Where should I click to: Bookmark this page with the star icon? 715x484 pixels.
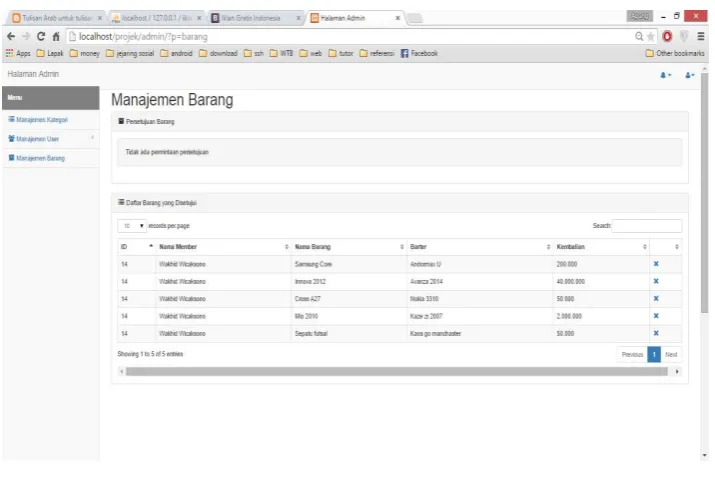(651, 36)
